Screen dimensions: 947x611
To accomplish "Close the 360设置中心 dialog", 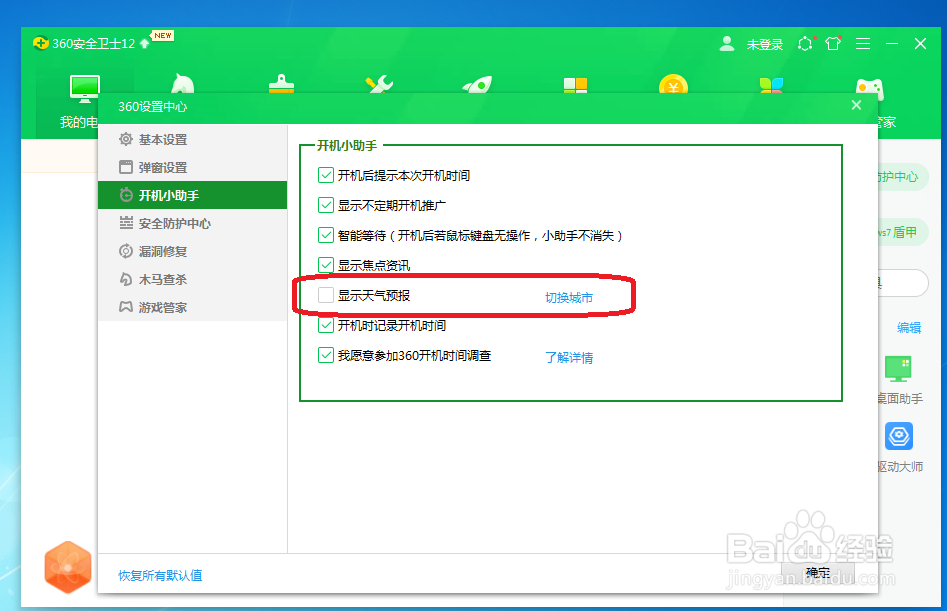I will [856, 105].
